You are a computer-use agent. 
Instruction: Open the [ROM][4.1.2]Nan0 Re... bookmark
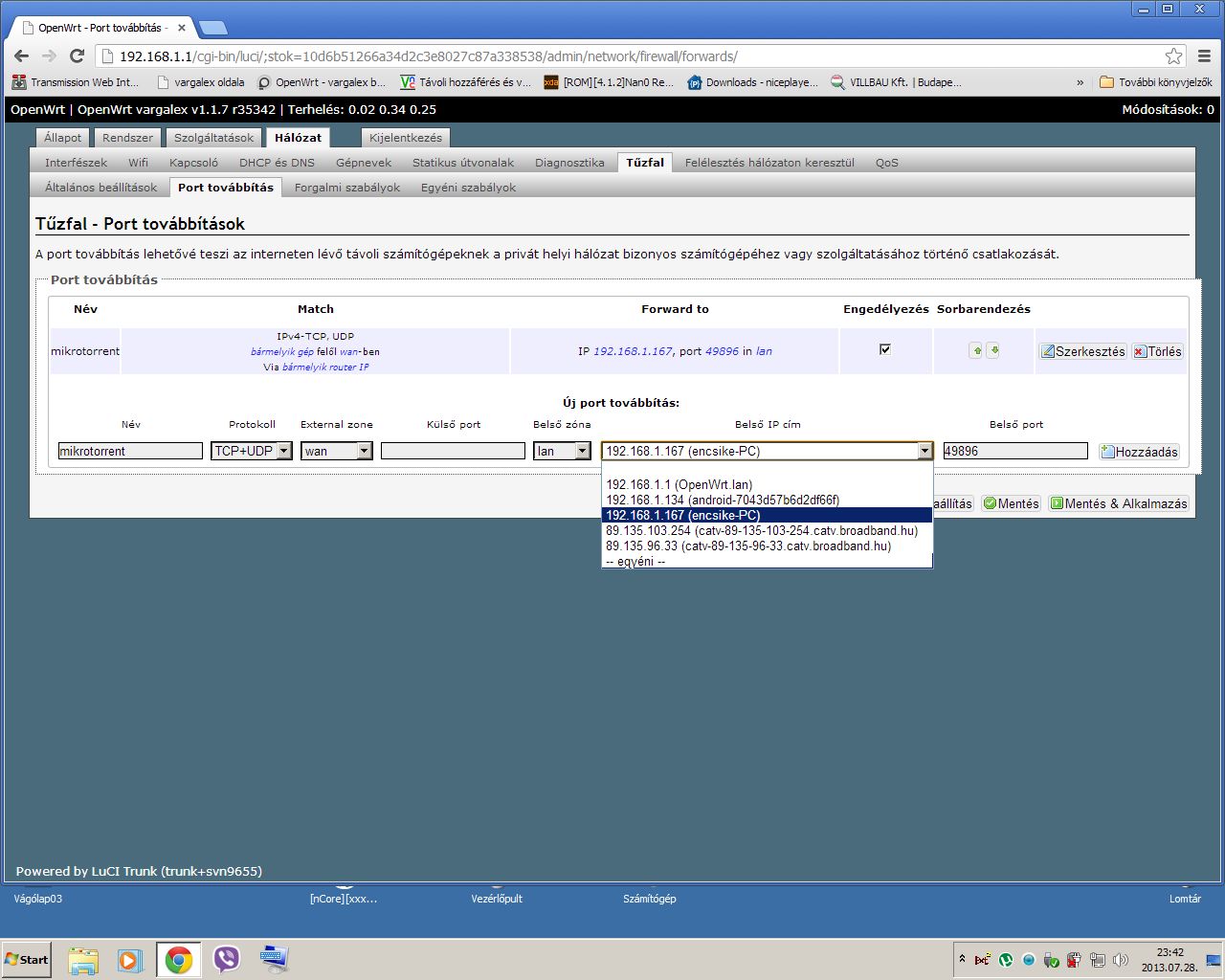pyautogui.click(x=609, y=82)
